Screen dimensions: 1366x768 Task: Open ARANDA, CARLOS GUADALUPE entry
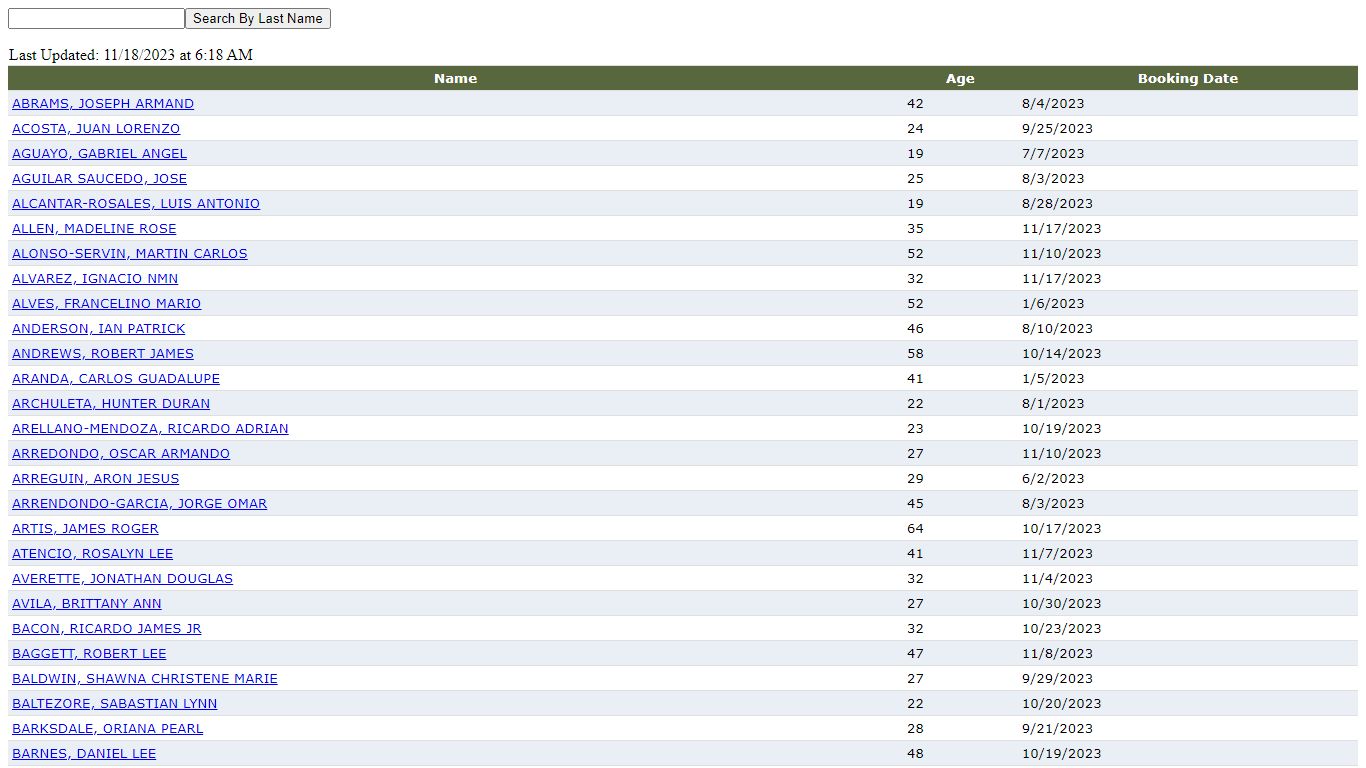click(116, 379)
